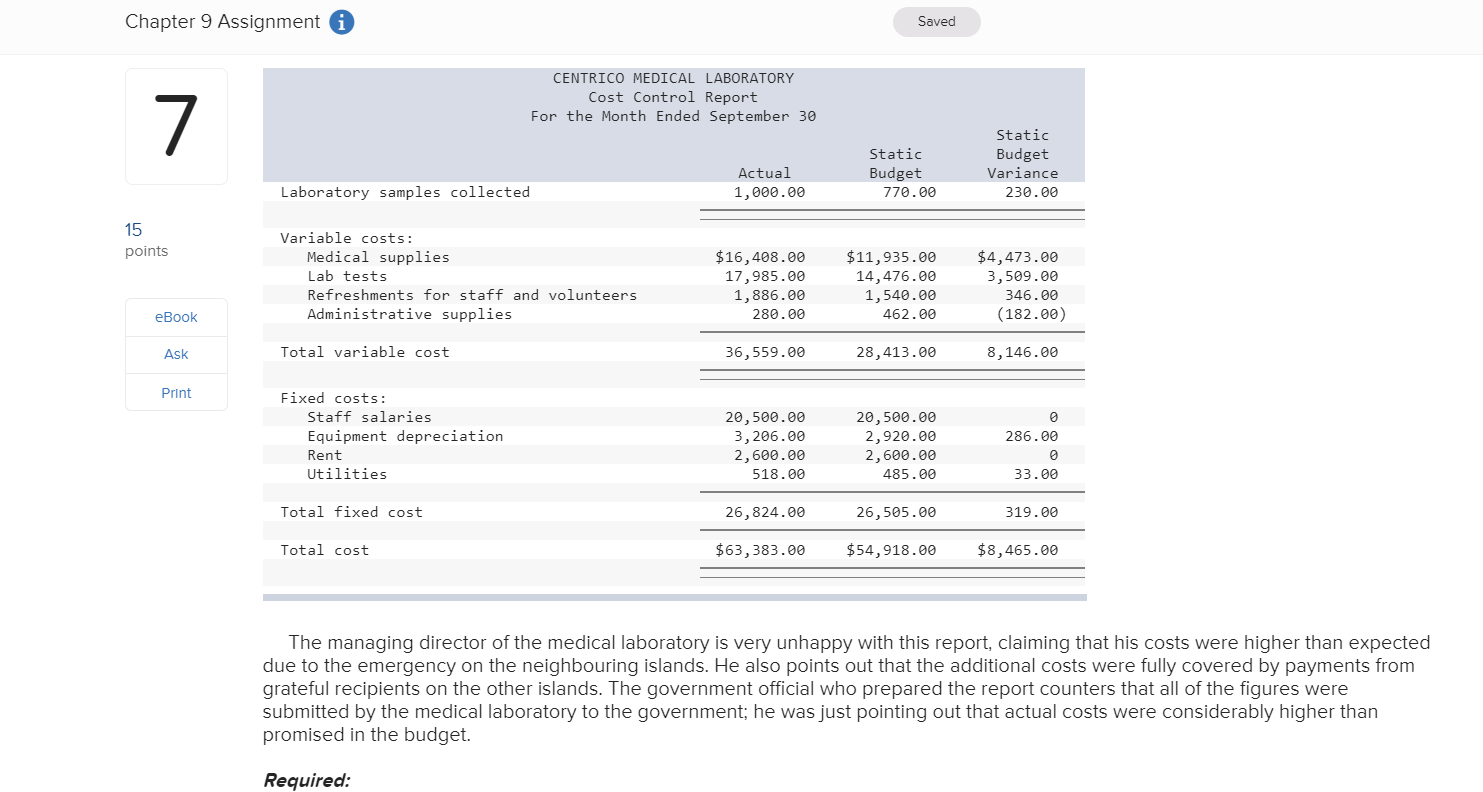
Task: Click the Administrative supplies row label
Action: [409, 314]
